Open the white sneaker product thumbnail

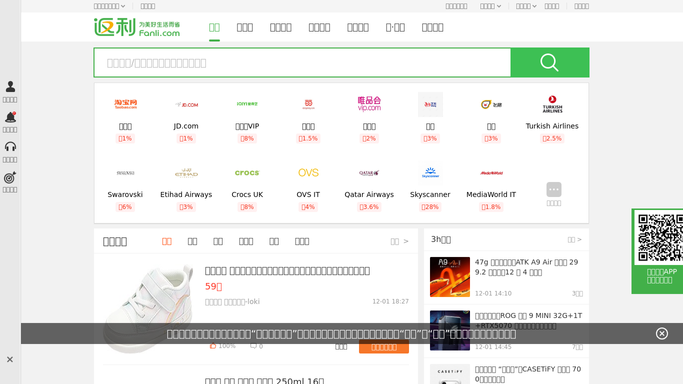click(148, 308)
